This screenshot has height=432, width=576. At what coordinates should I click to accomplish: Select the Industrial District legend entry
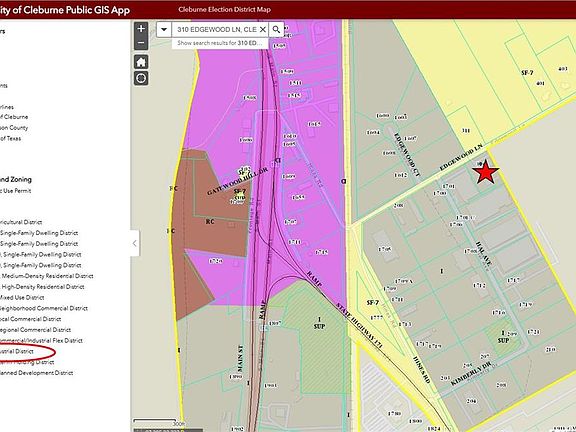point(17,352)
